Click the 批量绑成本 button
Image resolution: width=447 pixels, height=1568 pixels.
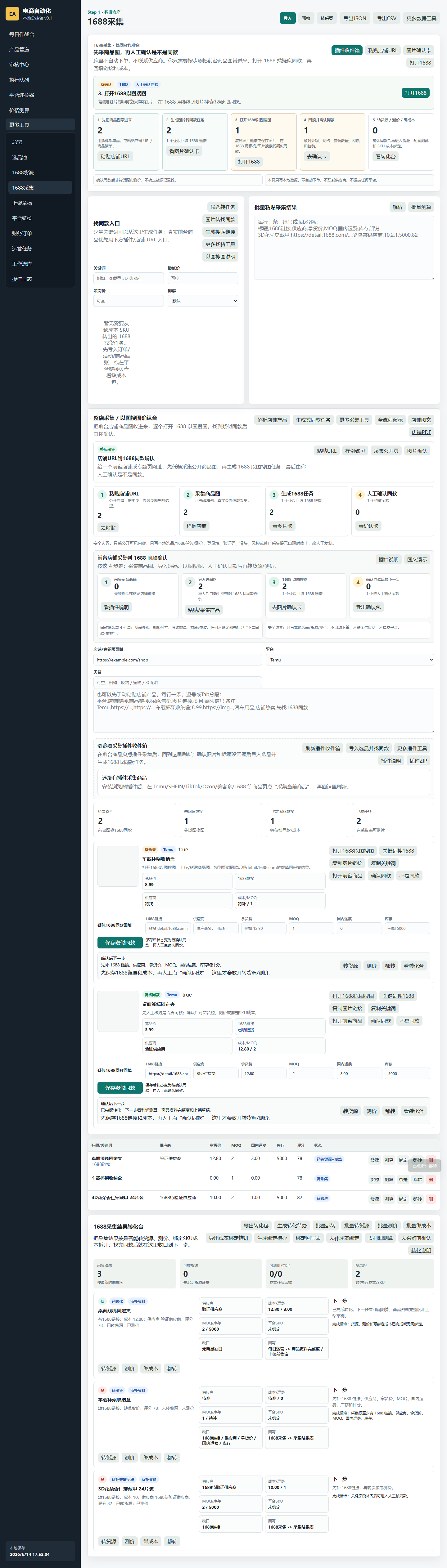(x=418, y=1225)
